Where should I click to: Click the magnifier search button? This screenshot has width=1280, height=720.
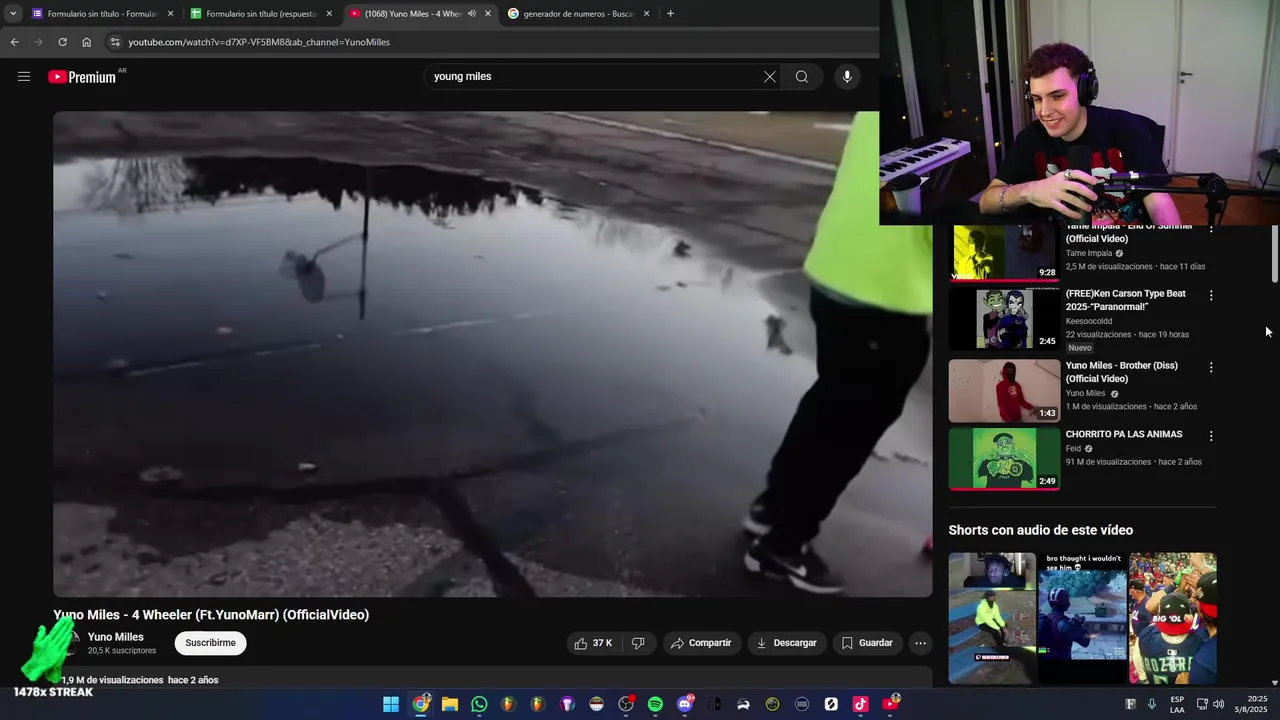point(802,77)
